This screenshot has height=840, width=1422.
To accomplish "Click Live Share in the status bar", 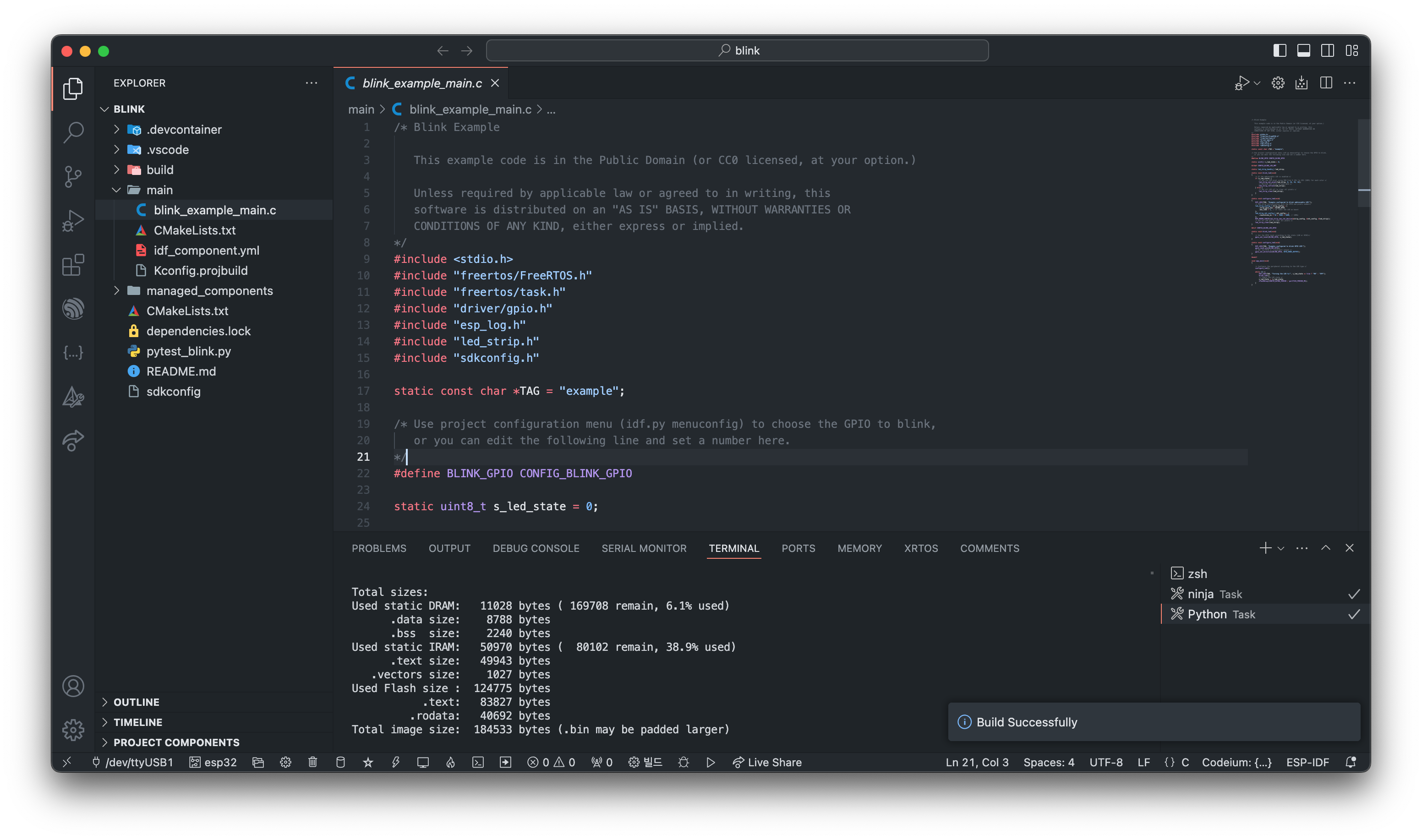I will tap(767, 763).
